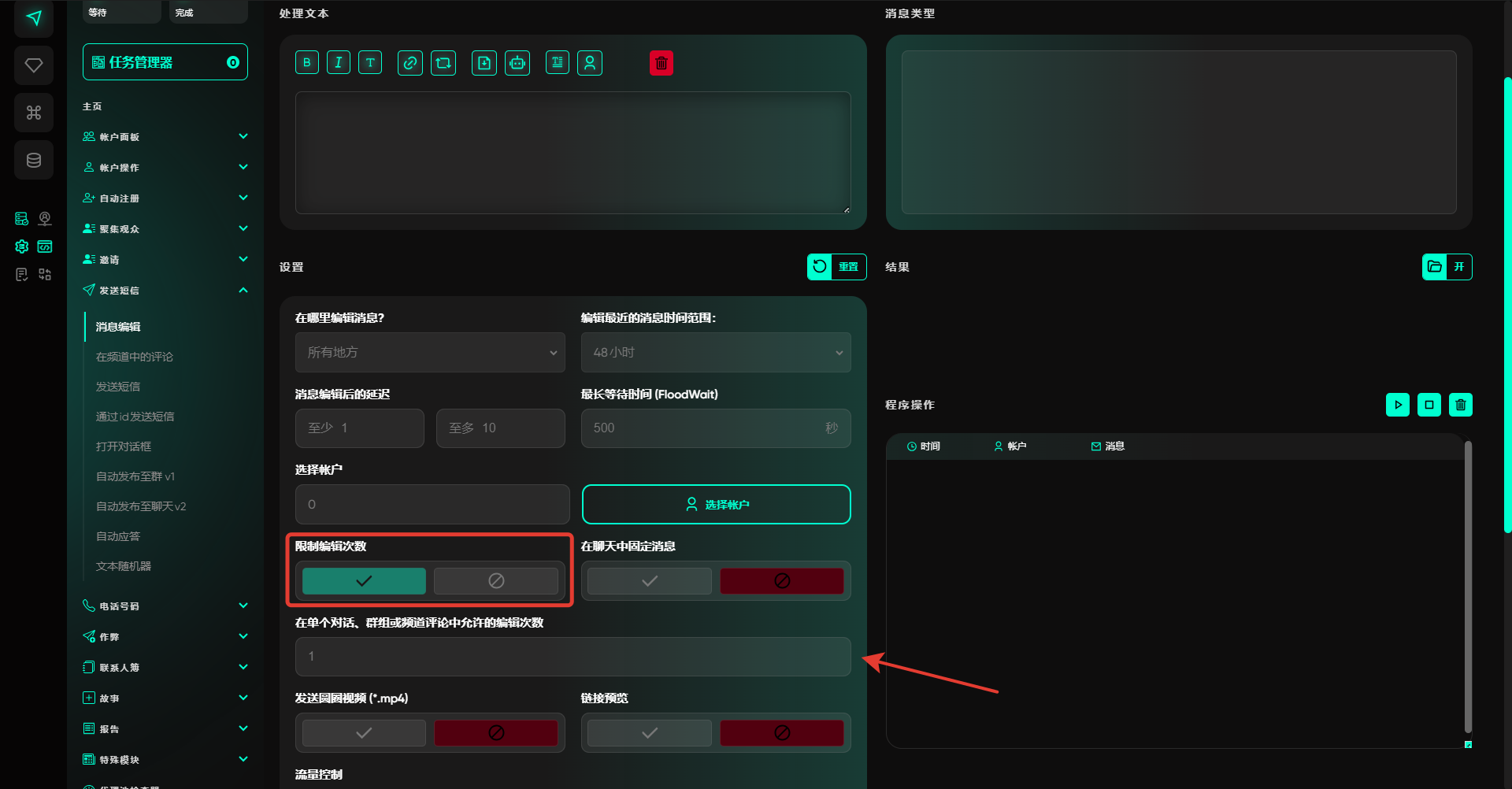Click the Italic formatting icon
Image resolution: width=1512 pixels, height=789 pixels.
(339, 63)
